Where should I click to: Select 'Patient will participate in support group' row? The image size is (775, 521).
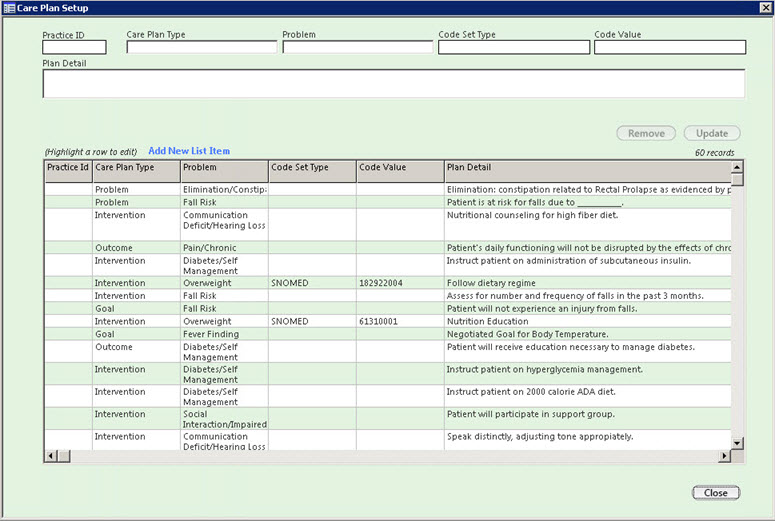coord(388,419)
